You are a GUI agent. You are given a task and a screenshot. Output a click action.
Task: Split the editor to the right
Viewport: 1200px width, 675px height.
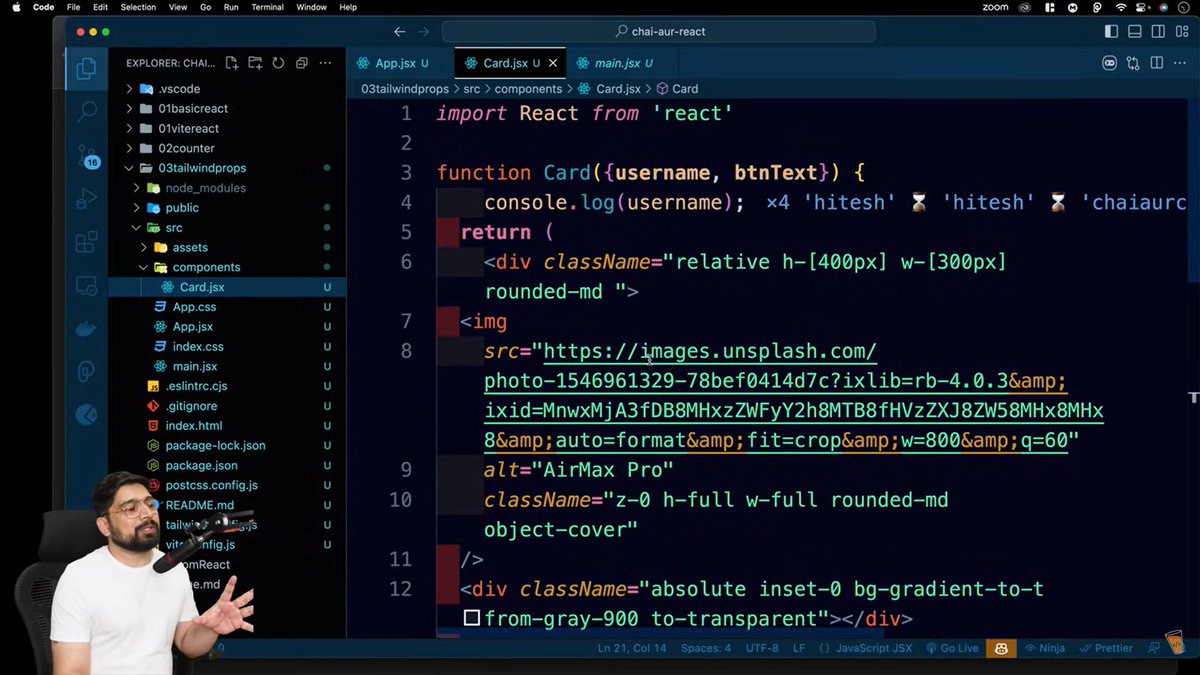pos(1156,63)
